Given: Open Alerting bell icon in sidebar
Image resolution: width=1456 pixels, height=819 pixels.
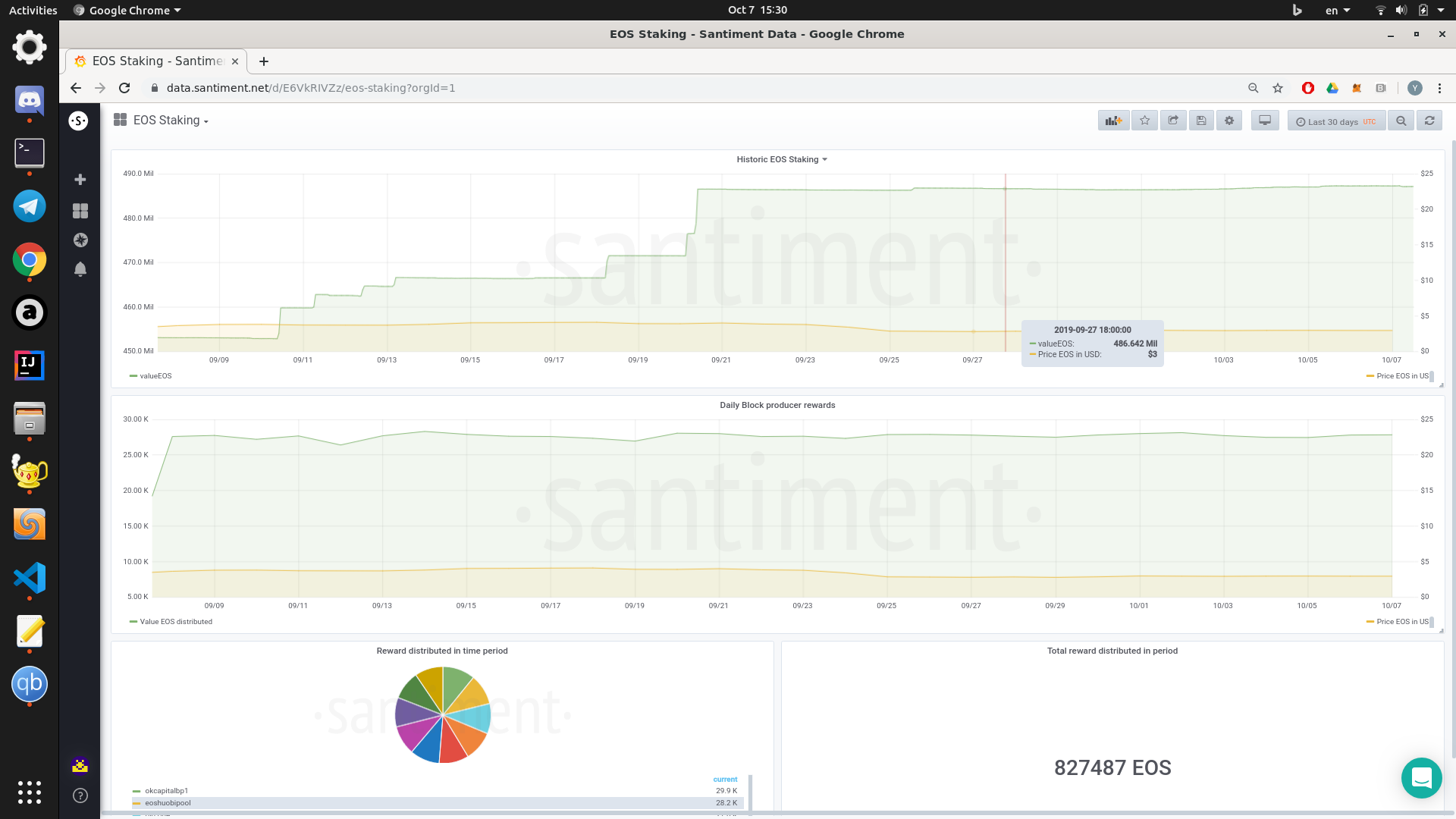Looking at the screenshot, I should (x=80, y=269).
